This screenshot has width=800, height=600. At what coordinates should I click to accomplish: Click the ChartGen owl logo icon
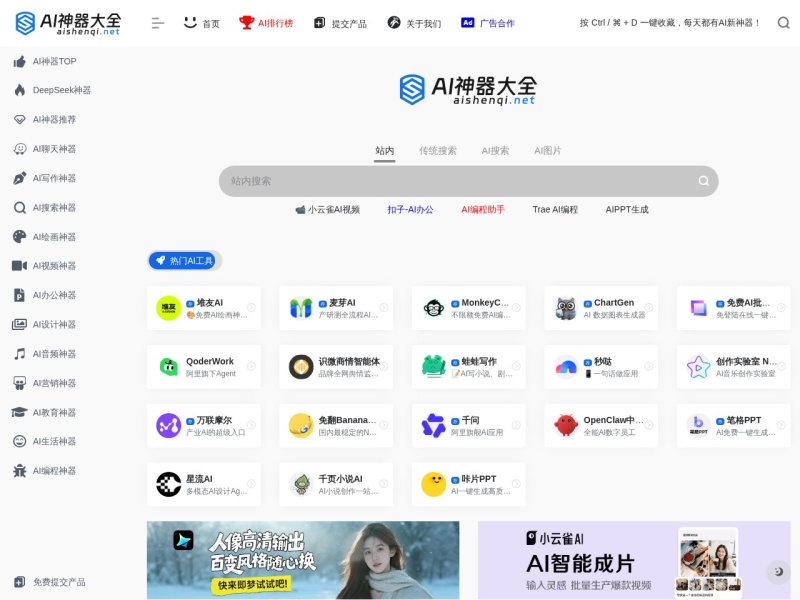(566, 308)
